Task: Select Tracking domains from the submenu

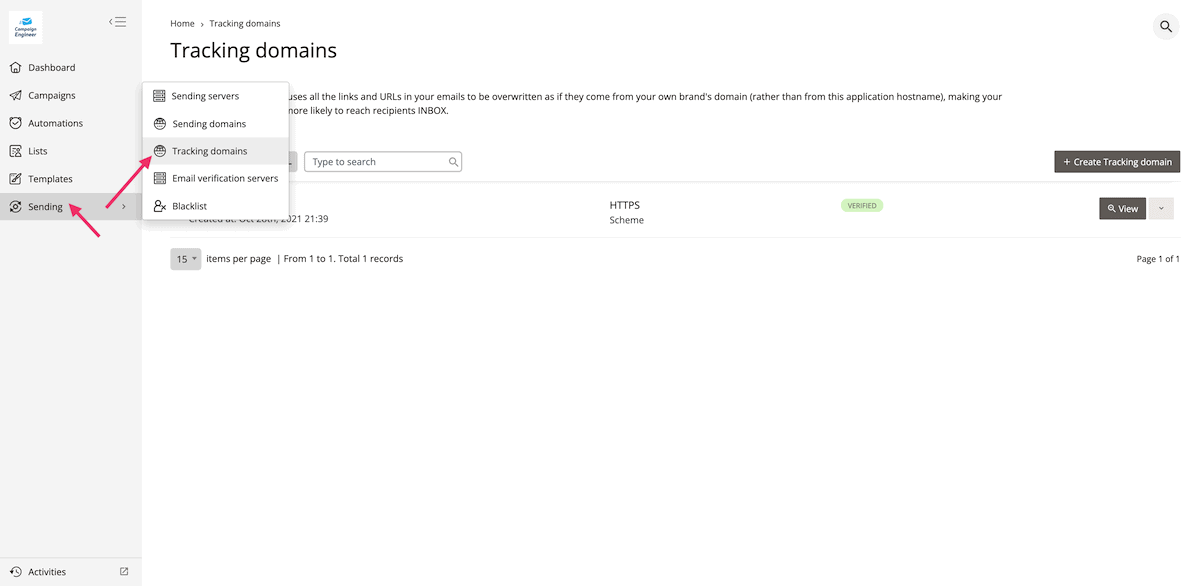Action: (209, 151)
